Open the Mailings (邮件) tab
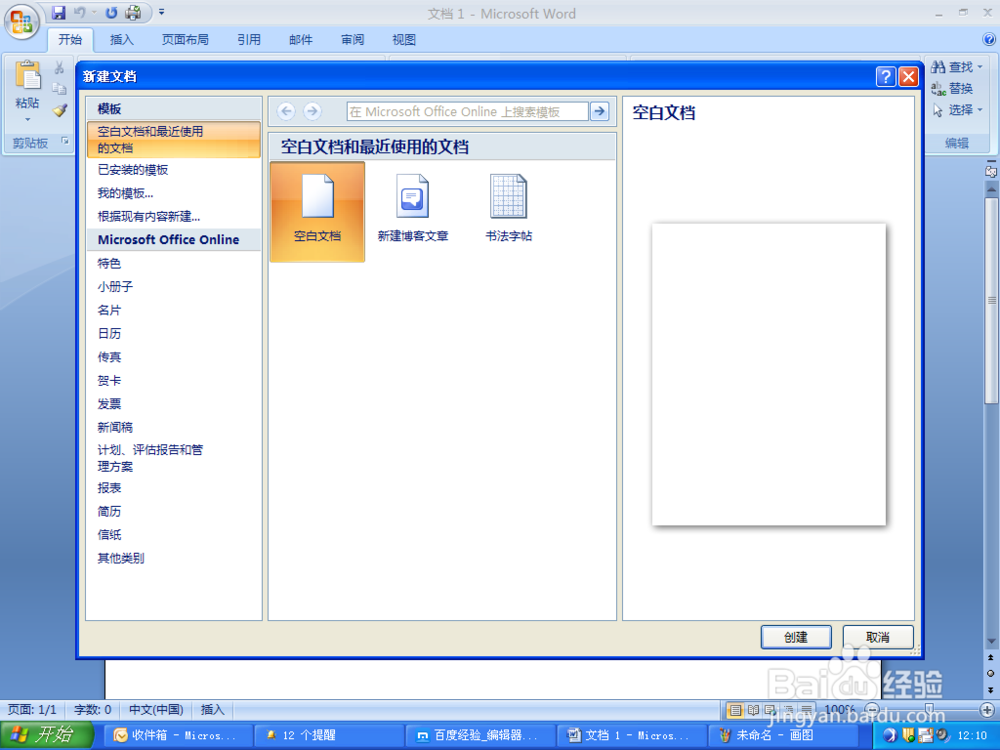Viewport: 1000px width, 750px height. point(300,40)
